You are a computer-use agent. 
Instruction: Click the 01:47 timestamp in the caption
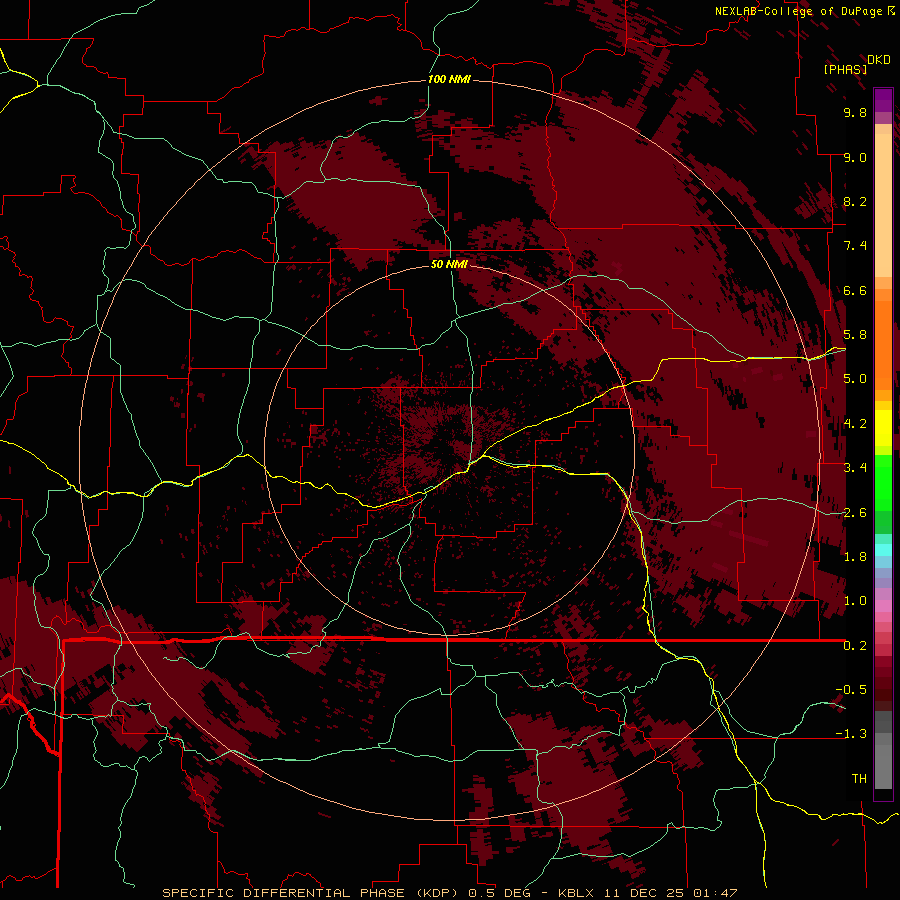715,893
